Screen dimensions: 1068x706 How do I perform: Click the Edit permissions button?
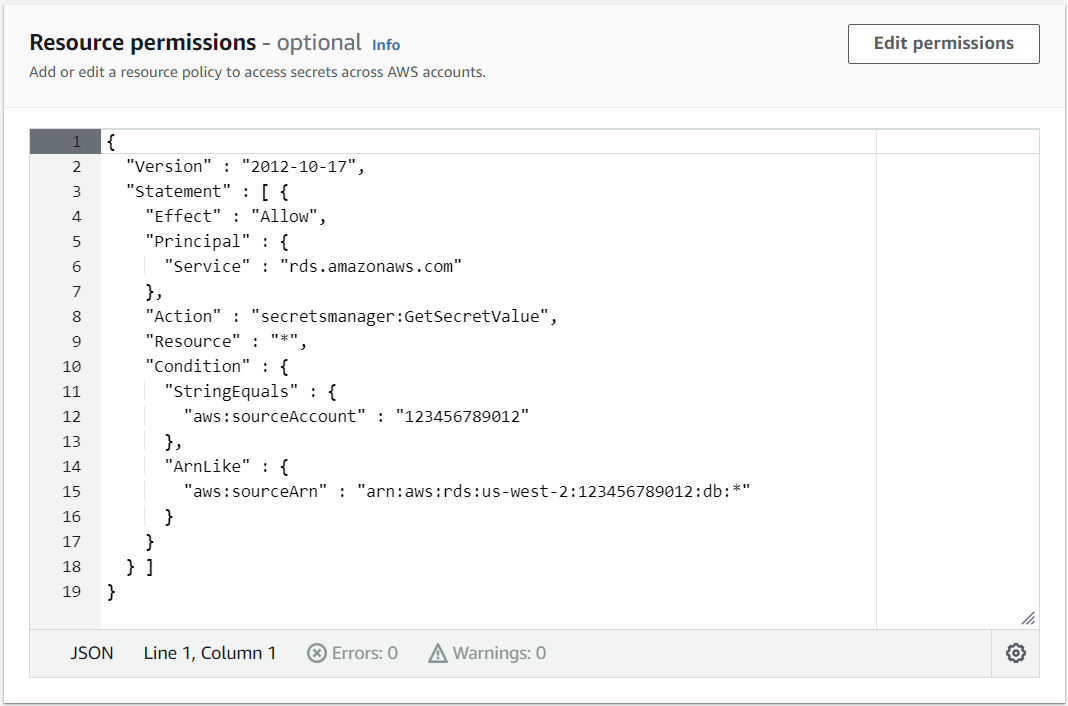click(943, 44)
